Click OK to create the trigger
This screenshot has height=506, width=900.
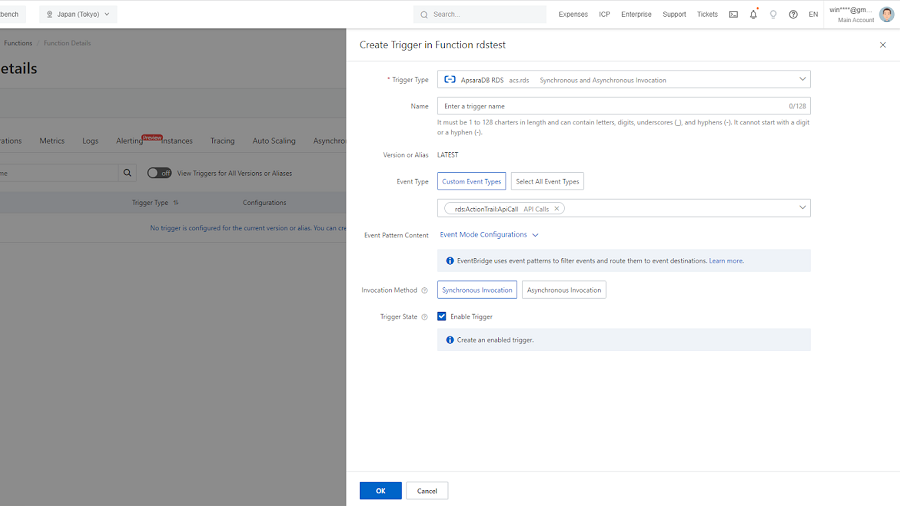380,491
